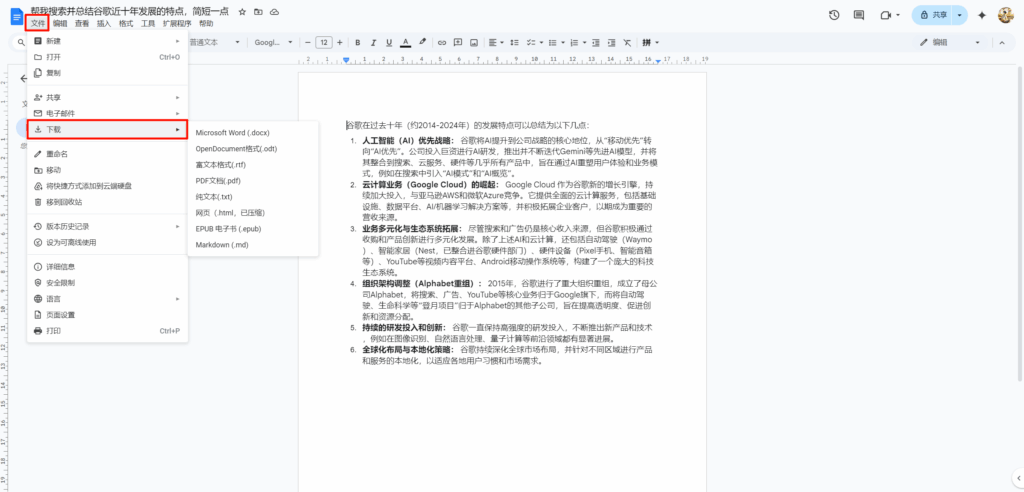Download as PDF文档(.pdf)
The height and width of the screenshot is (492, 1024).
[x=253, y=180]
